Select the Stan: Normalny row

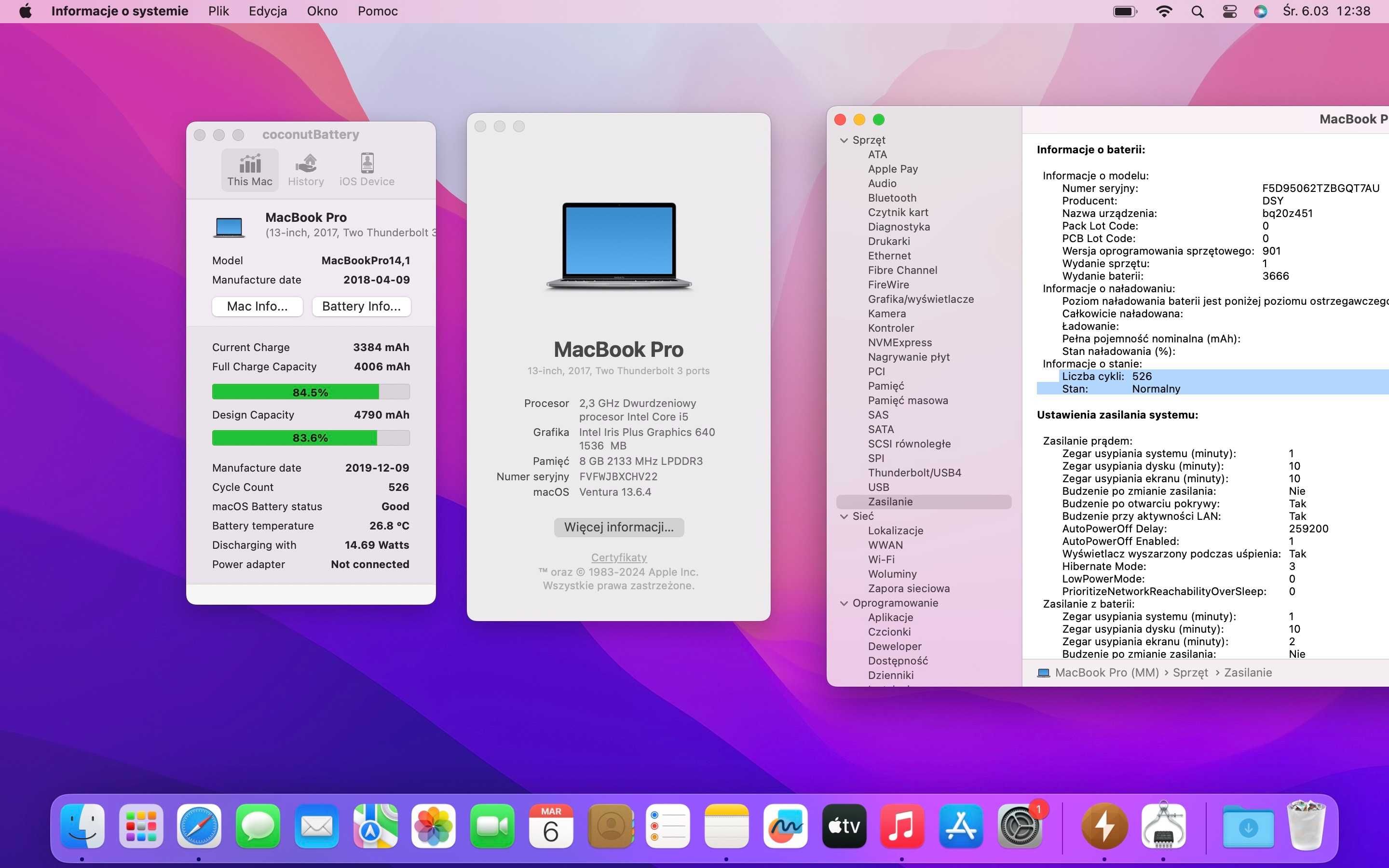[x=1212, y=389]
